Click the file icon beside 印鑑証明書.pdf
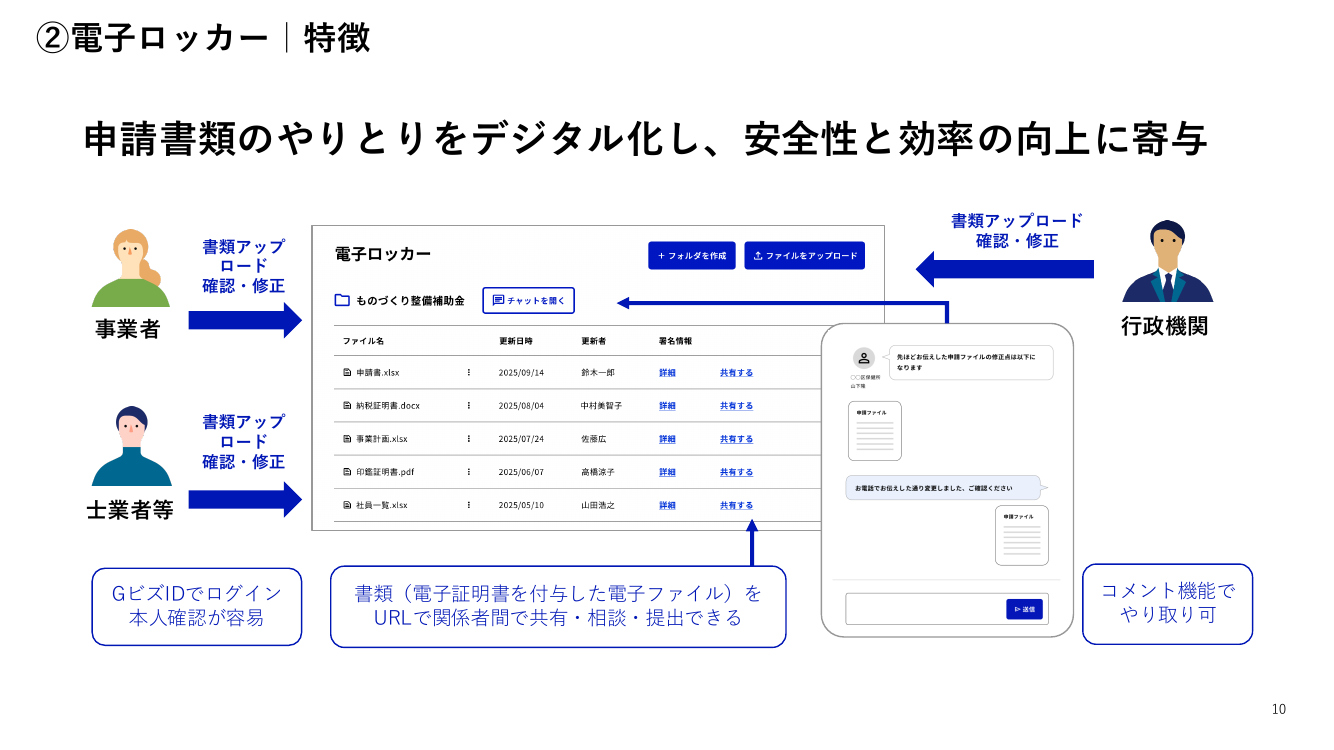The width and height of the screenshot is (1334, 750). [x=347, y=472]
